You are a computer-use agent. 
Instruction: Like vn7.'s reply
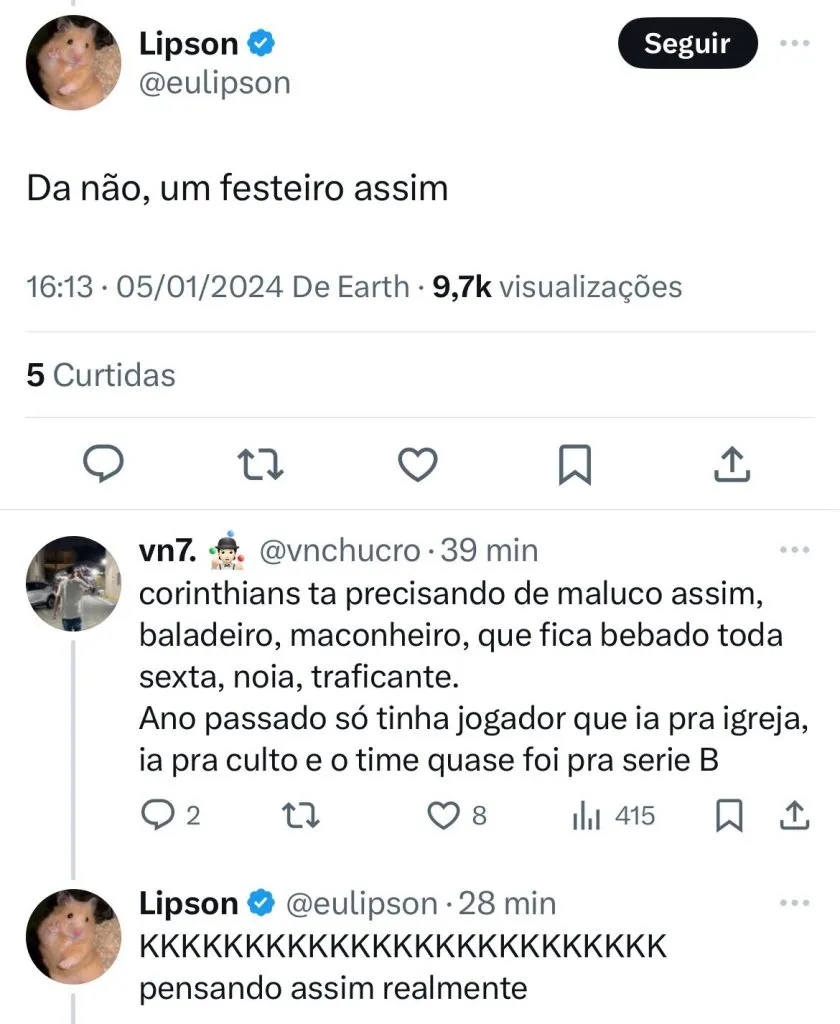pyautogui.click(x=443, y=816)
